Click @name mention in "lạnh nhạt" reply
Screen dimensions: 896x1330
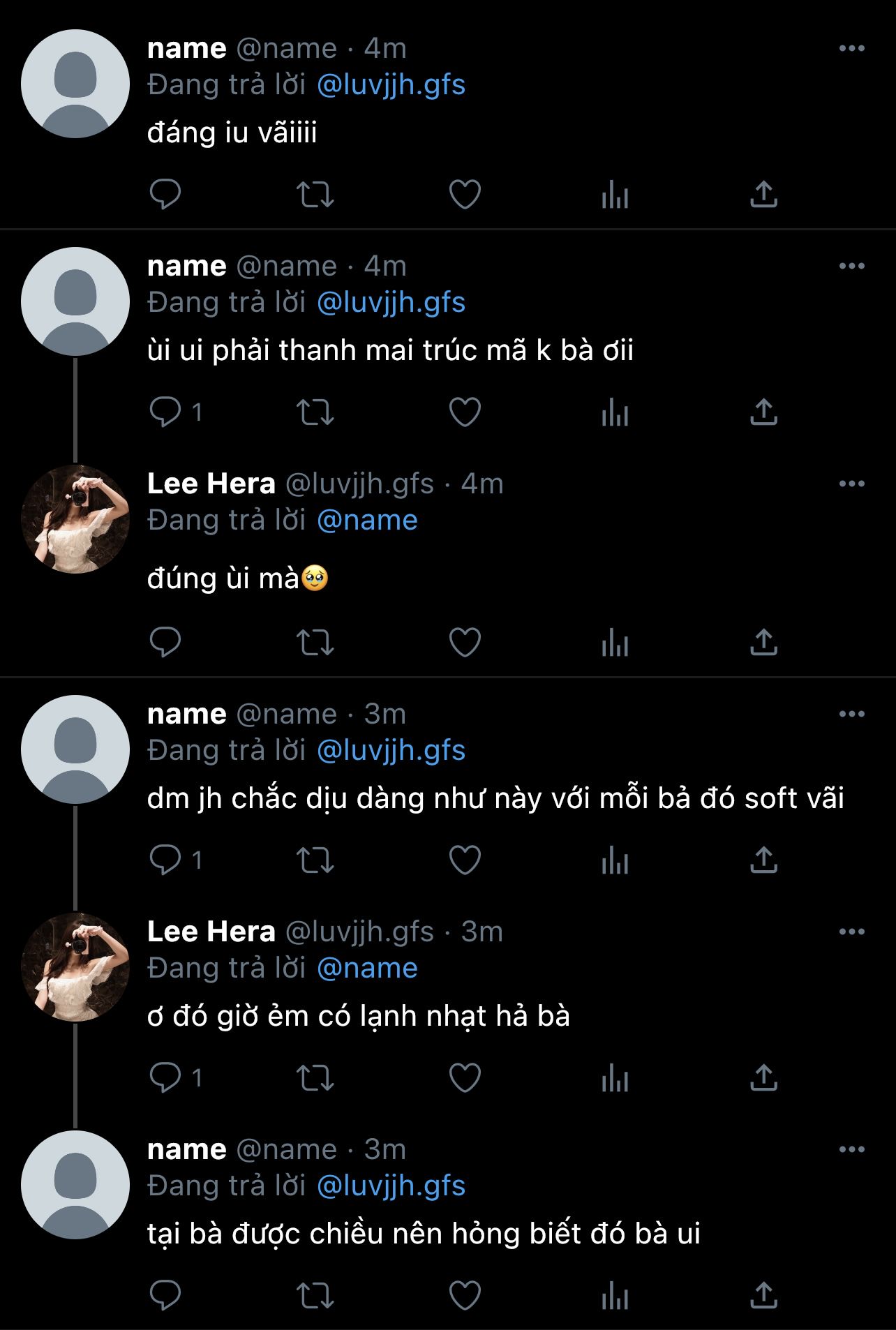pyautogui.click(x=367, y=968)
